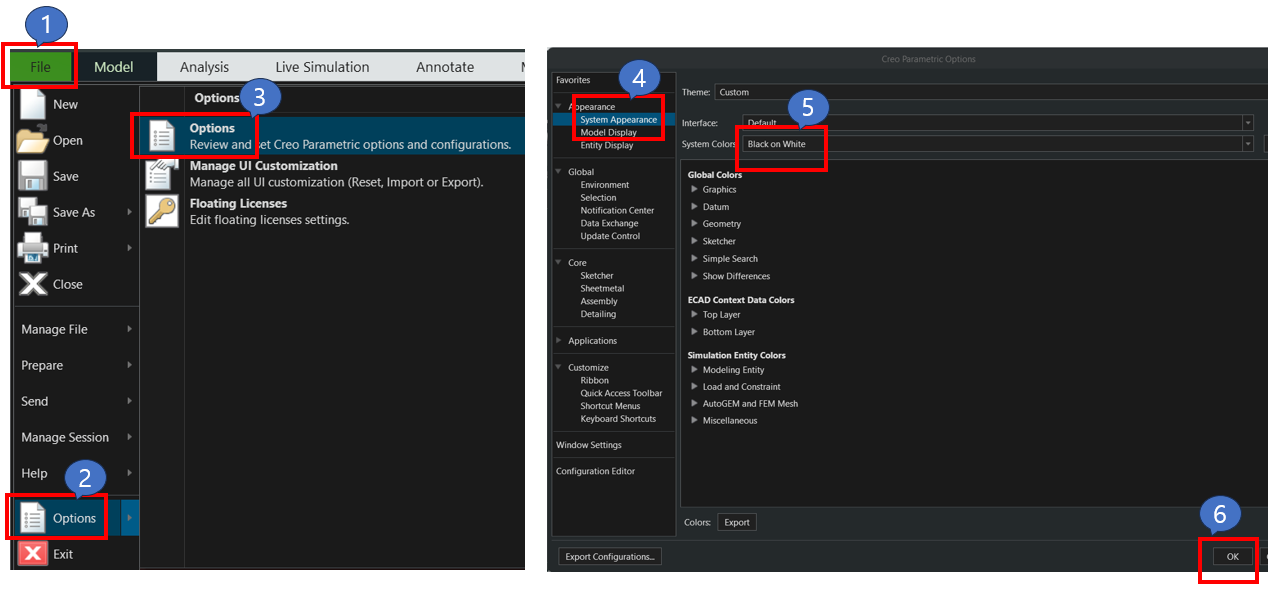Expand the Modeling Entity color group
Viewport: 1276px width, 591px height.
(695, 370)
